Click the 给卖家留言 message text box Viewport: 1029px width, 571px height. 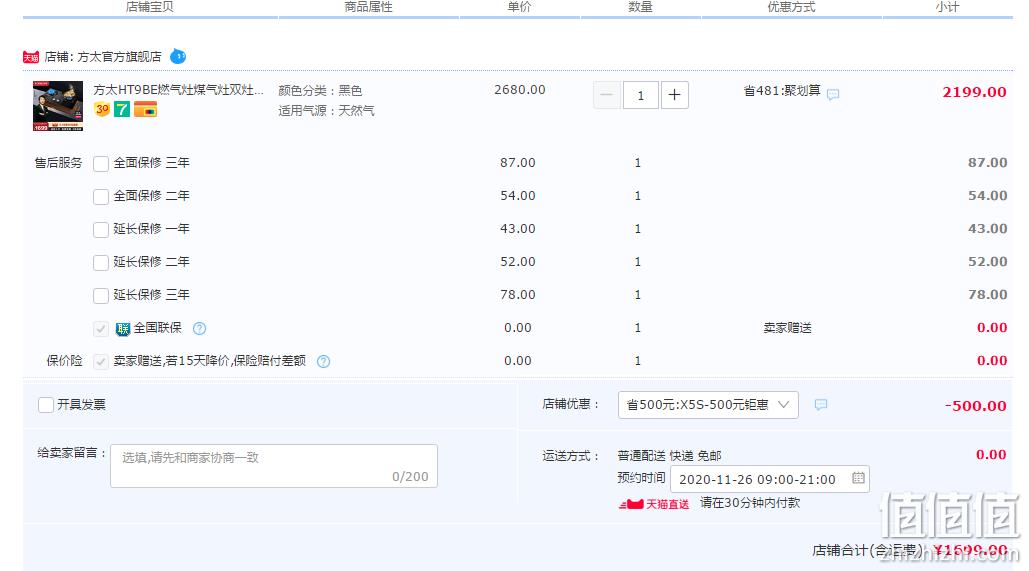pyautogui.click(x=274, y=466)
